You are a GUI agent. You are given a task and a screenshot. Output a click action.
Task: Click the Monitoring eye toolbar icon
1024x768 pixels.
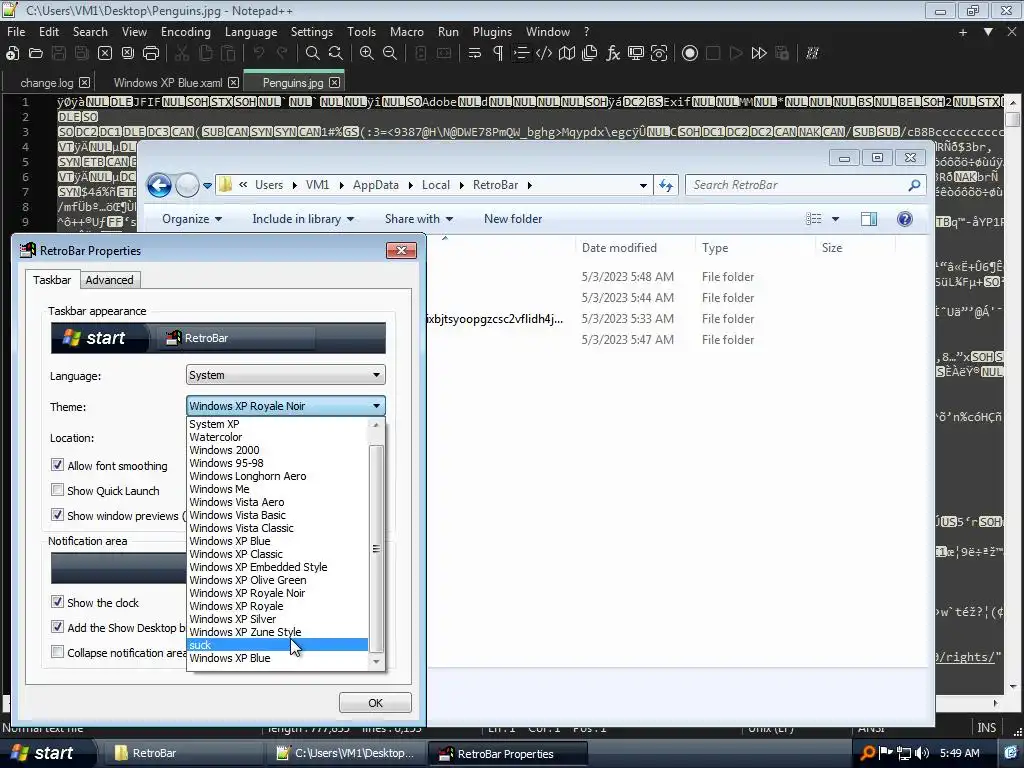[659, 54]
